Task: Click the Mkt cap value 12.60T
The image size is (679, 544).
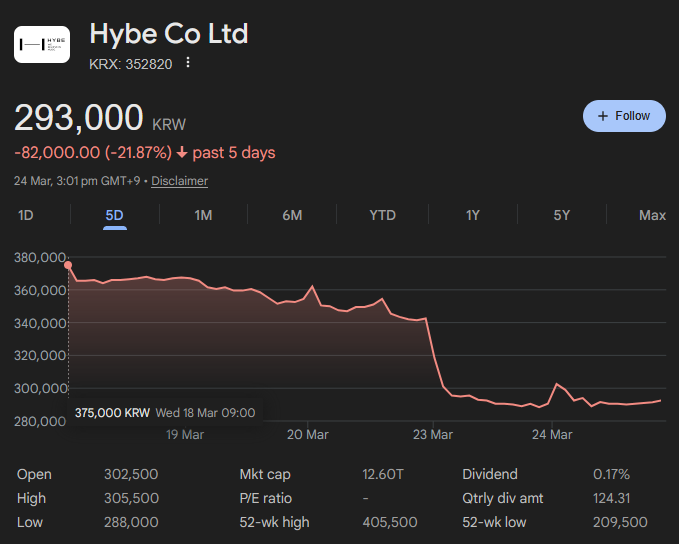Action: point(383,474)
